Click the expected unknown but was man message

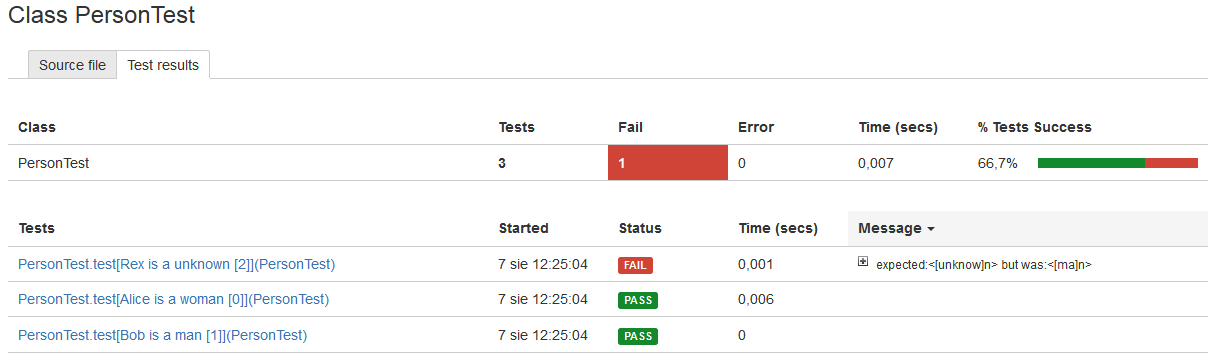[x=984, y=265]
